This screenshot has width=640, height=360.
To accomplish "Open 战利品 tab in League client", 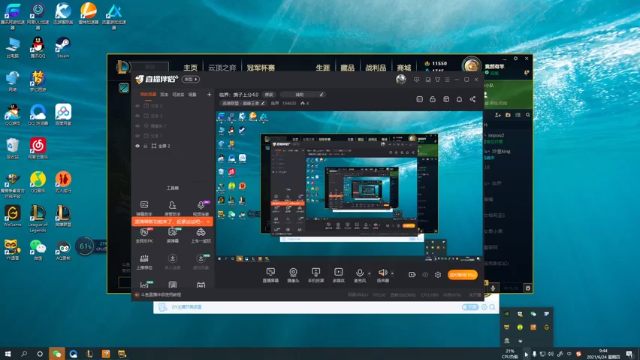I will click(x=376, y=68).
